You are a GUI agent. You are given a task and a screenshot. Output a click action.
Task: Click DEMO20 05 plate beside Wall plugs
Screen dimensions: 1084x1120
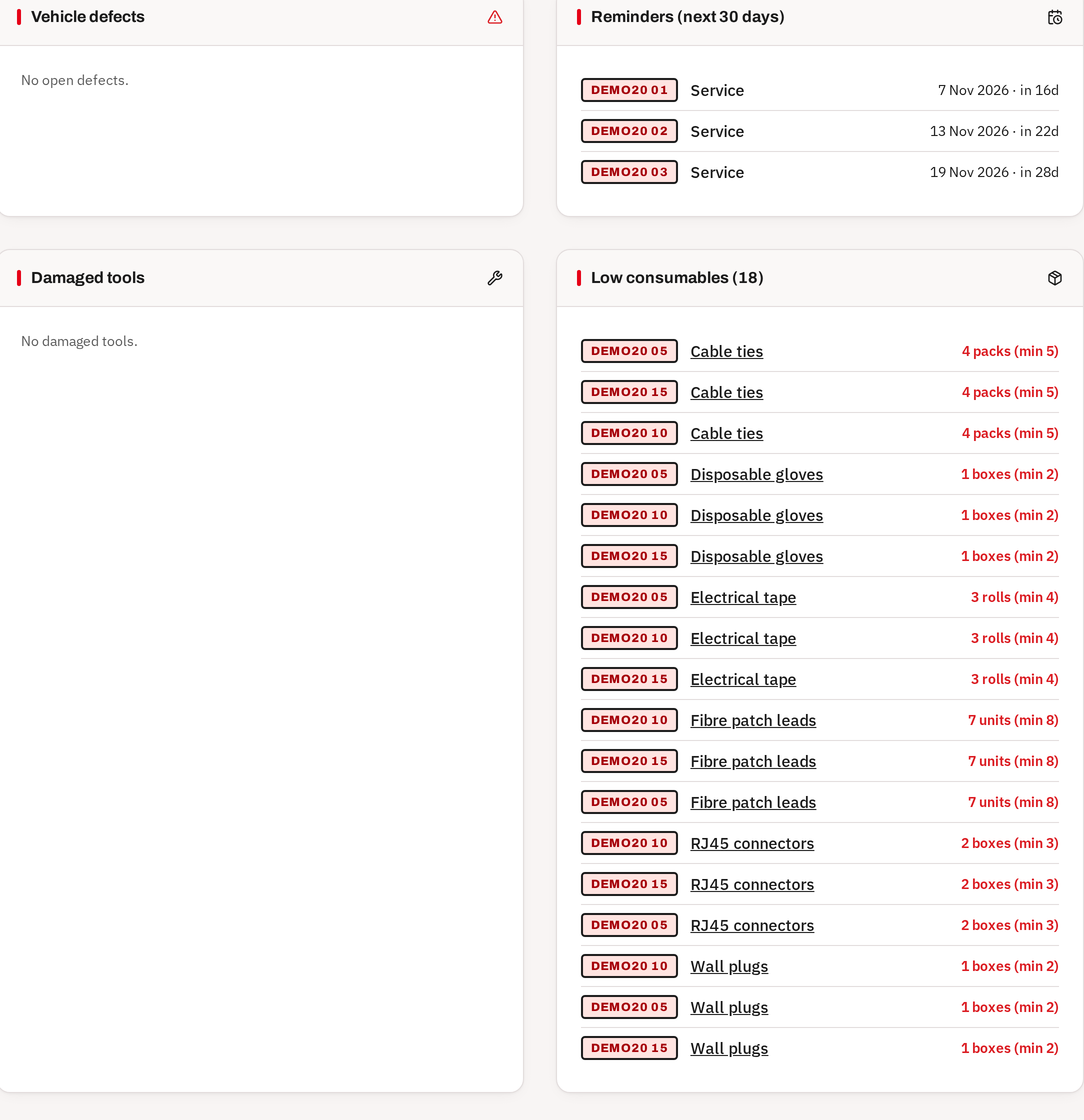(x=629, y=1007)
